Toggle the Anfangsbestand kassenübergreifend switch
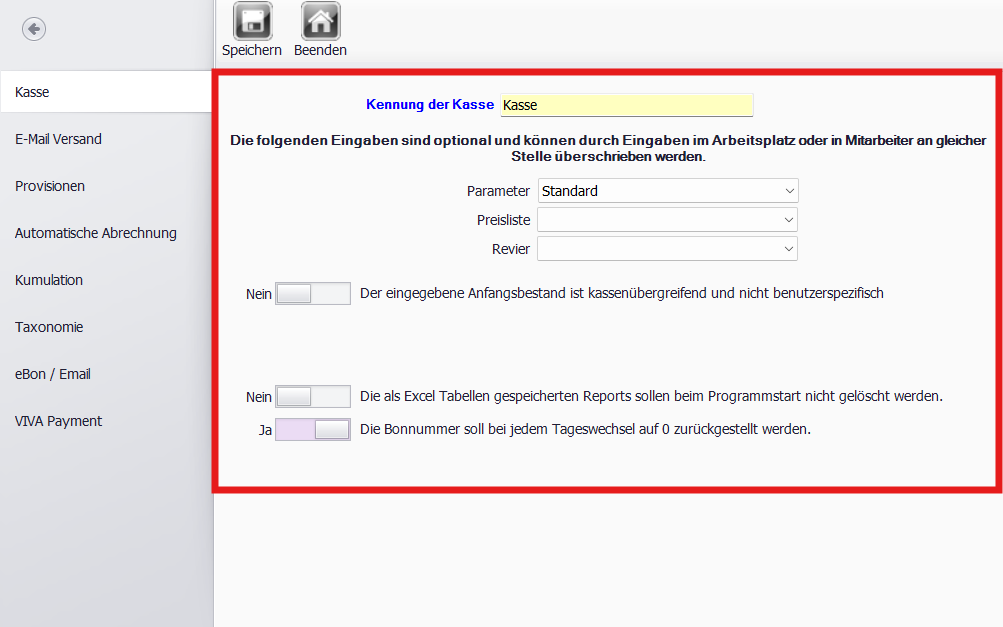The image size is (1003, 627). pyautogui.click(x=313, y=294)
